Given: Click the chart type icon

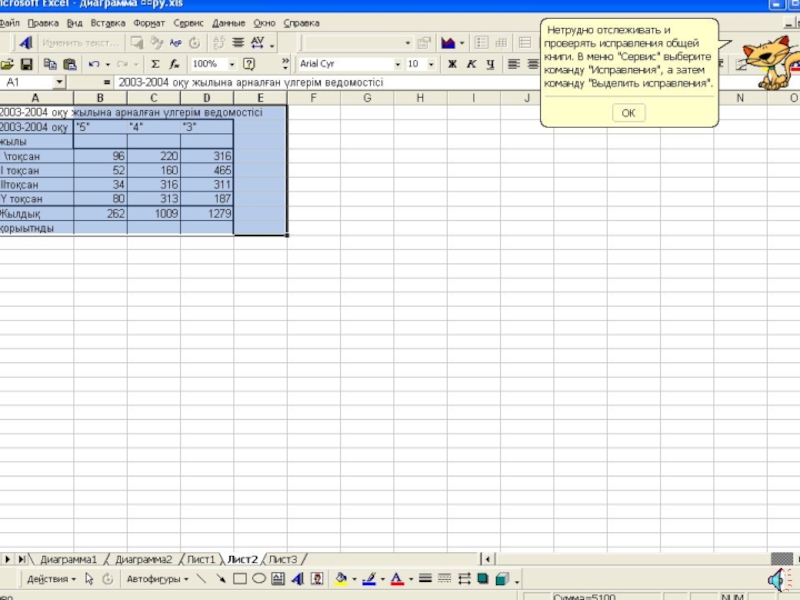Looking at the screenshot, I should pos(448,43).
